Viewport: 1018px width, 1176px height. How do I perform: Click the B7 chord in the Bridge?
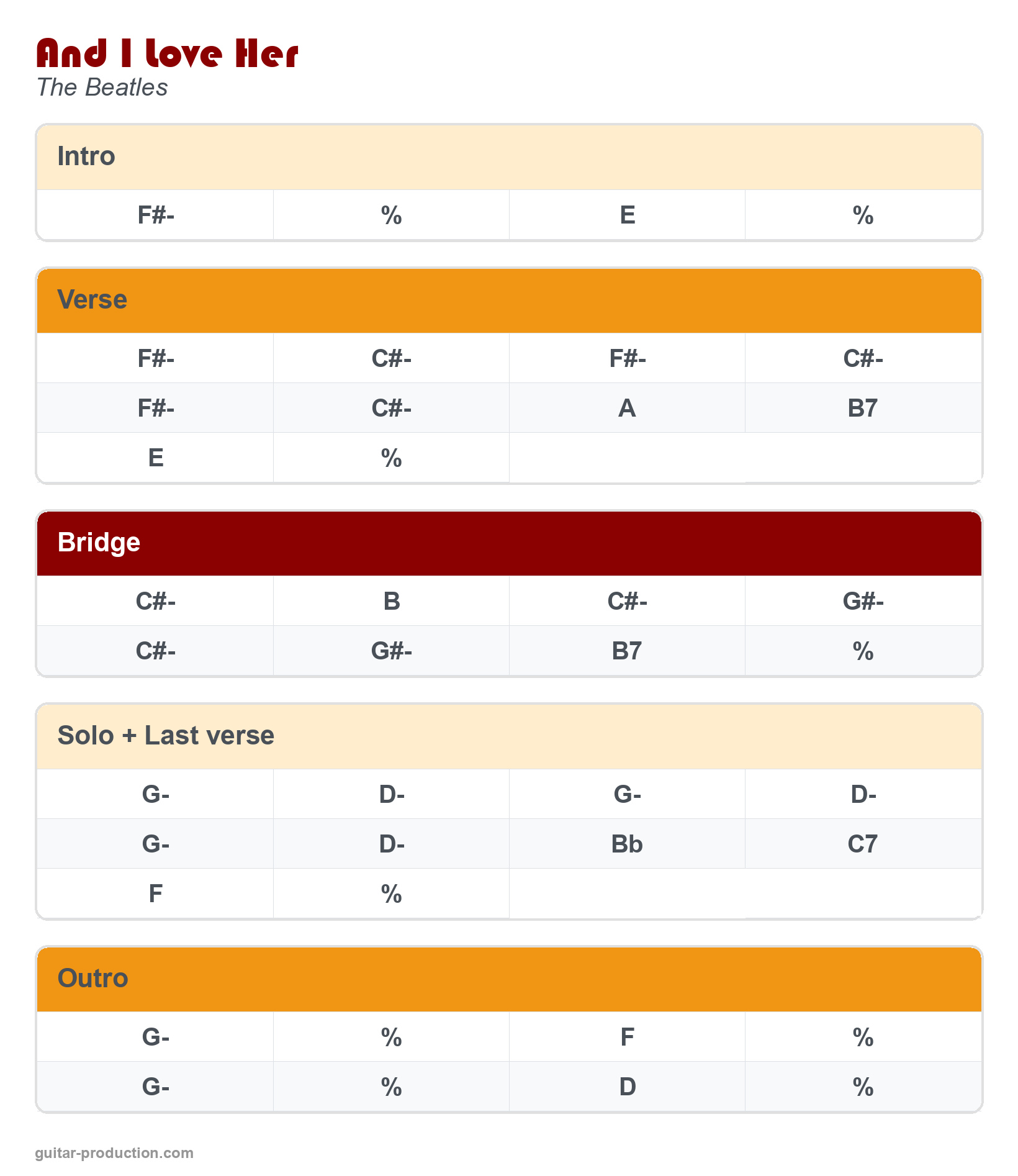point(627,651)
